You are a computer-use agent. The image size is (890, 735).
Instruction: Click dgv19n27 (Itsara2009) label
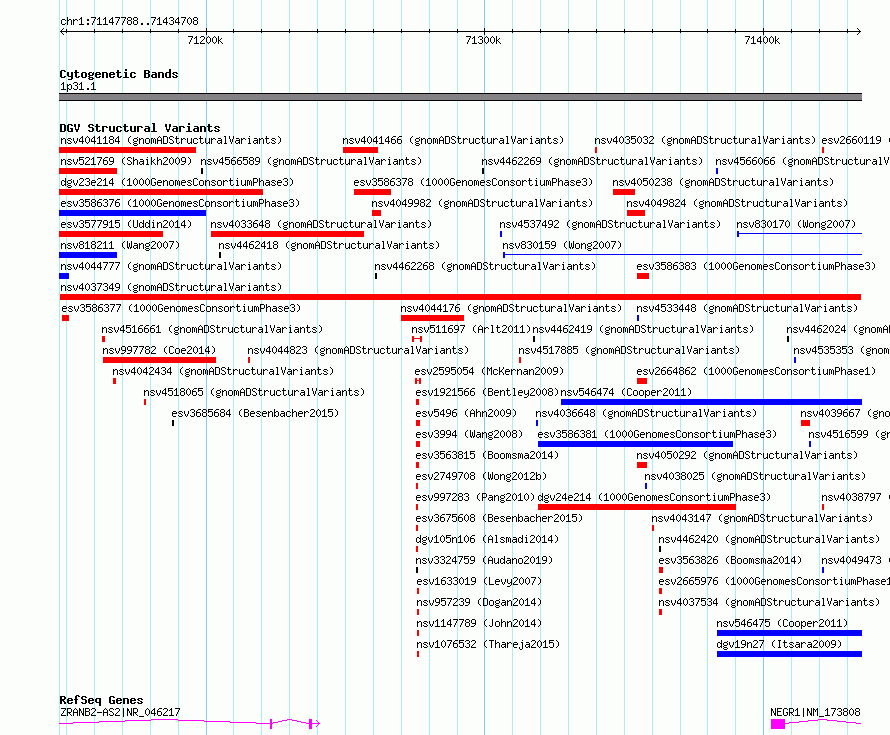pyautogui.click(x=779, y=644)
